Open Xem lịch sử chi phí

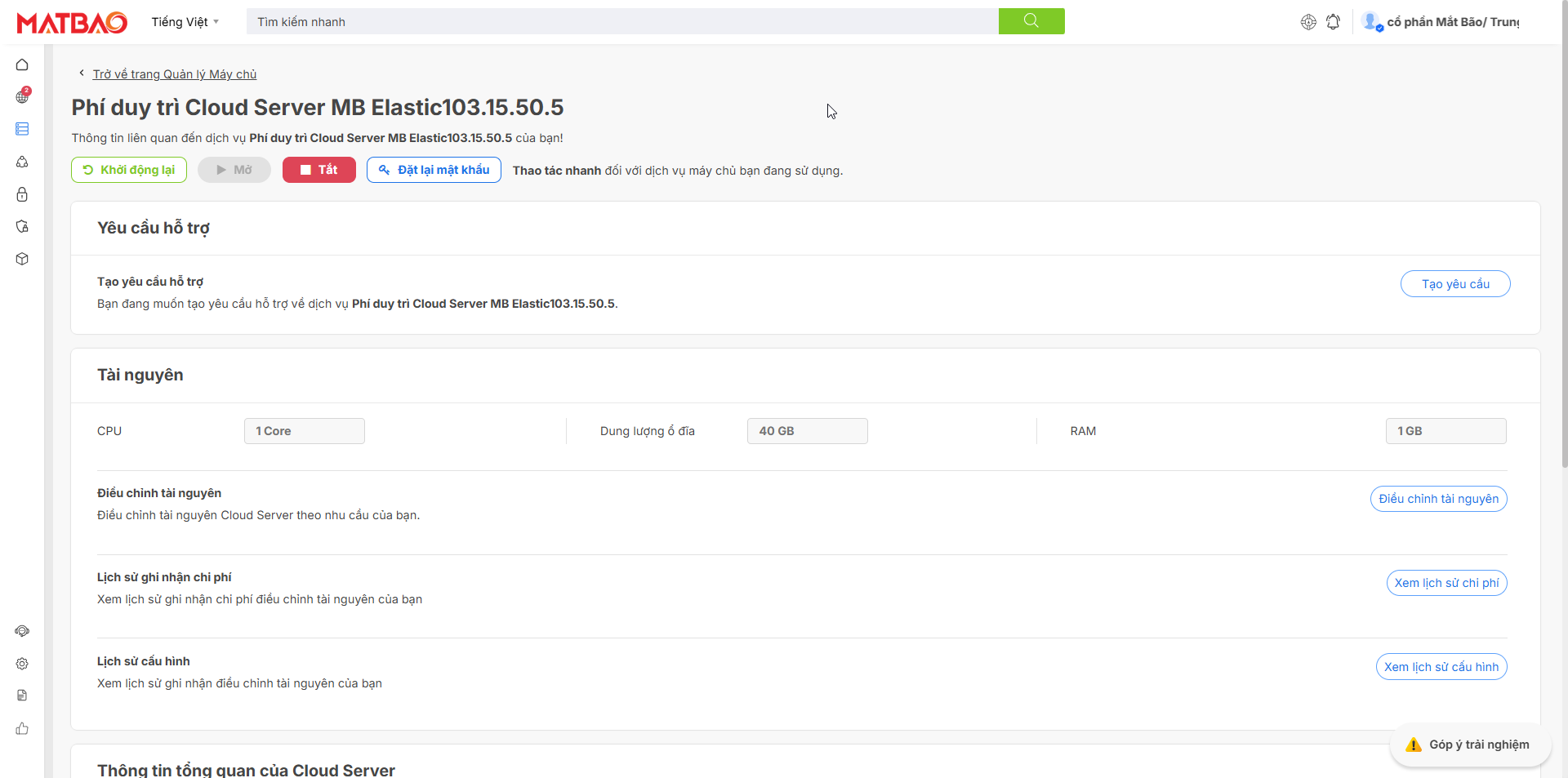1445,583
